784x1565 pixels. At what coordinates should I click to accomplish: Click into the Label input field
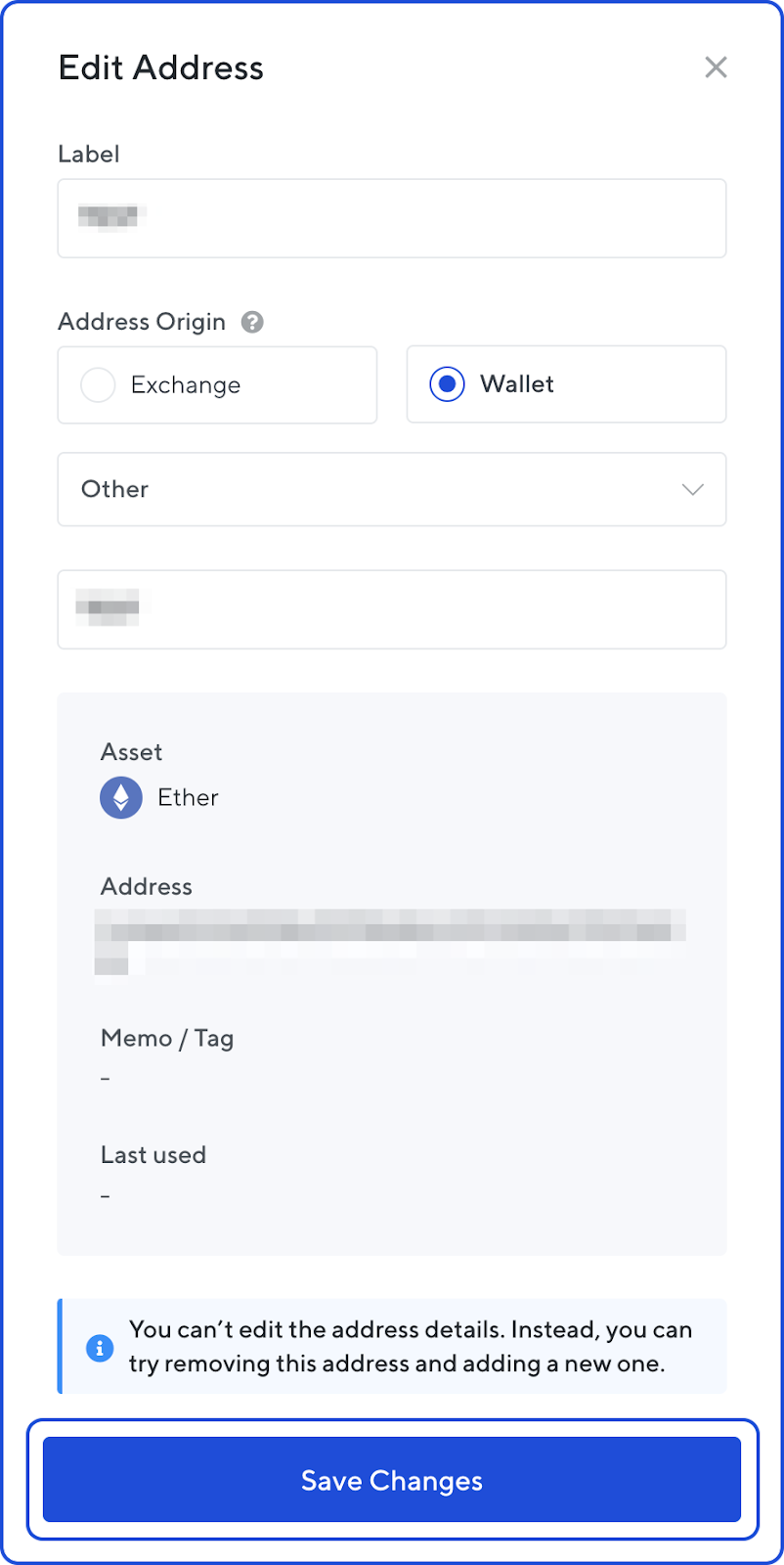391,218
